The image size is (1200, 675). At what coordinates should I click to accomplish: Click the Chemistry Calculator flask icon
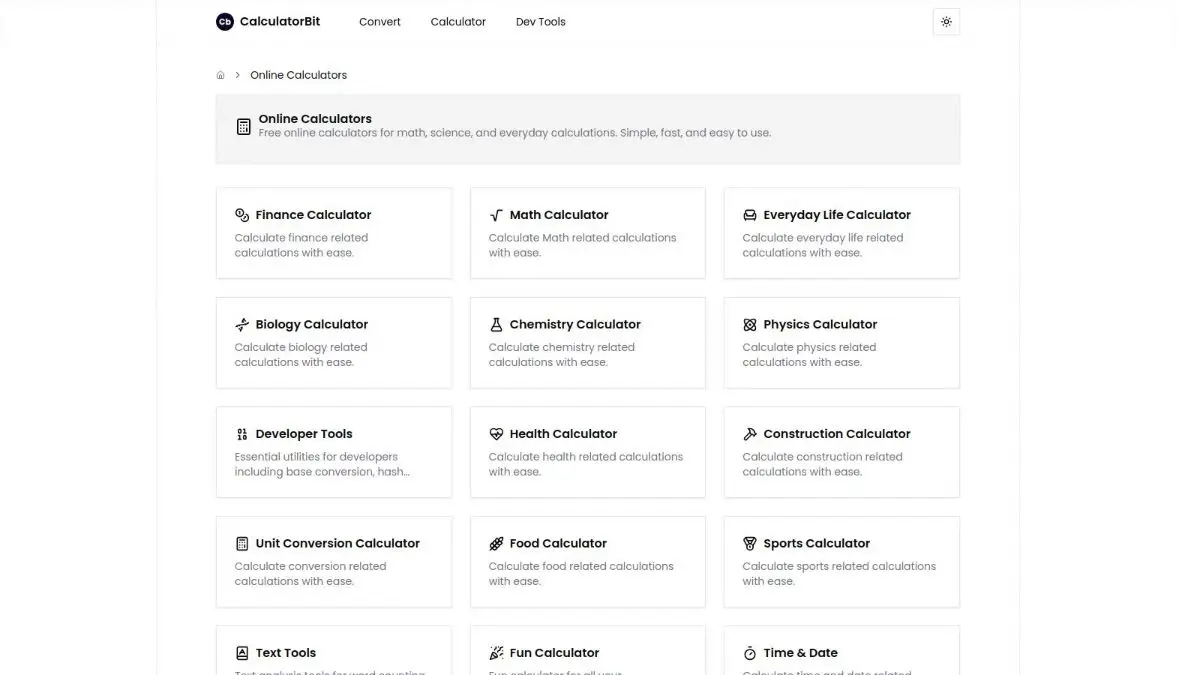click(496, 325)
